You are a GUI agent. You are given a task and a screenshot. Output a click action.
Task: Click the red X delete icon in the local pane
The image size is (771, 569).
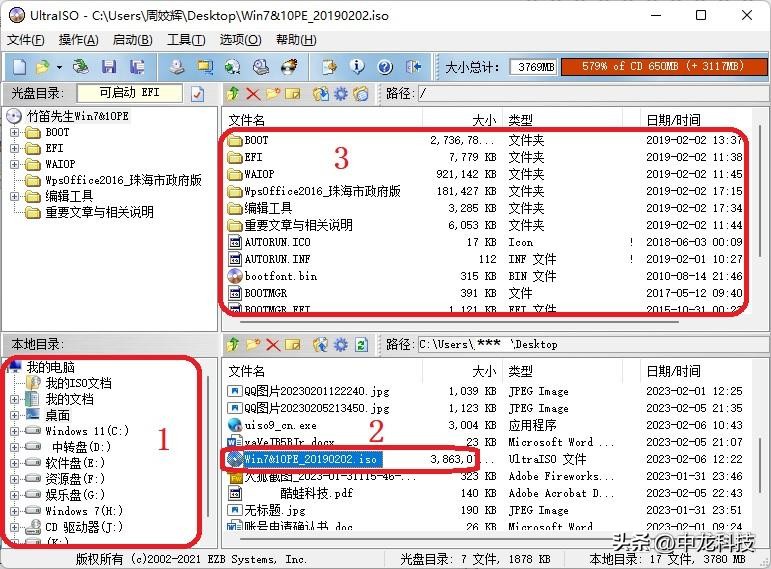pos(273,345)
